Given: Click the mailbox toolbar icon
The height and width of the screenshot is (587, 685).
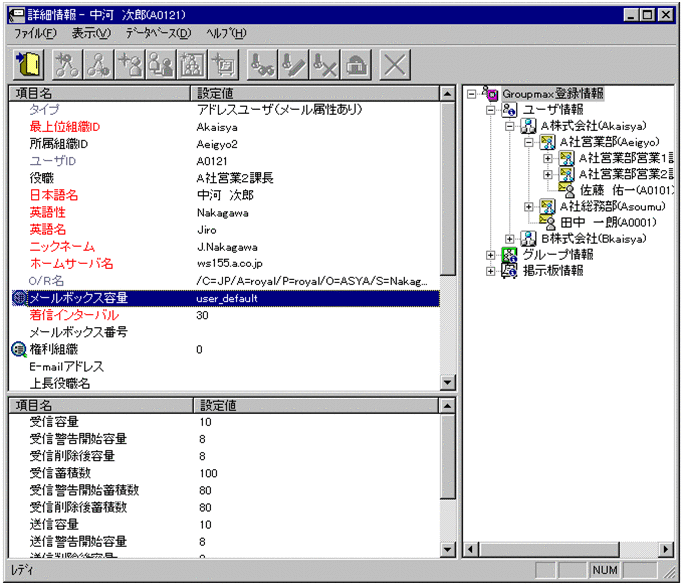Looking at the screenshot, I should point(356,65).
